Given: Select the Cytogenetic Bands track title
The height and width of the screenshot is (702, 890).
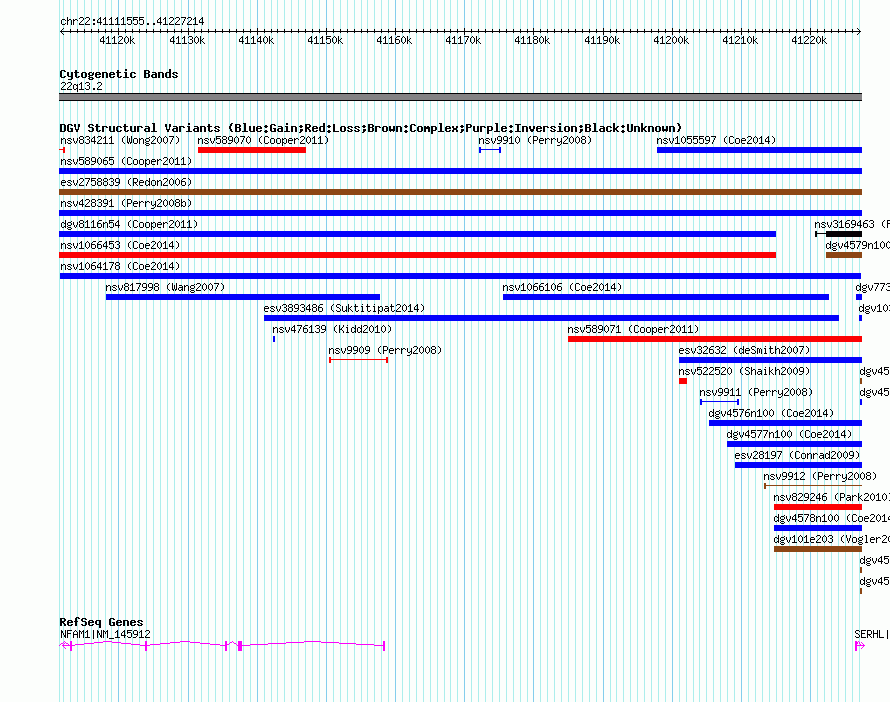Looking at the screenshot, I should (119, 74).
